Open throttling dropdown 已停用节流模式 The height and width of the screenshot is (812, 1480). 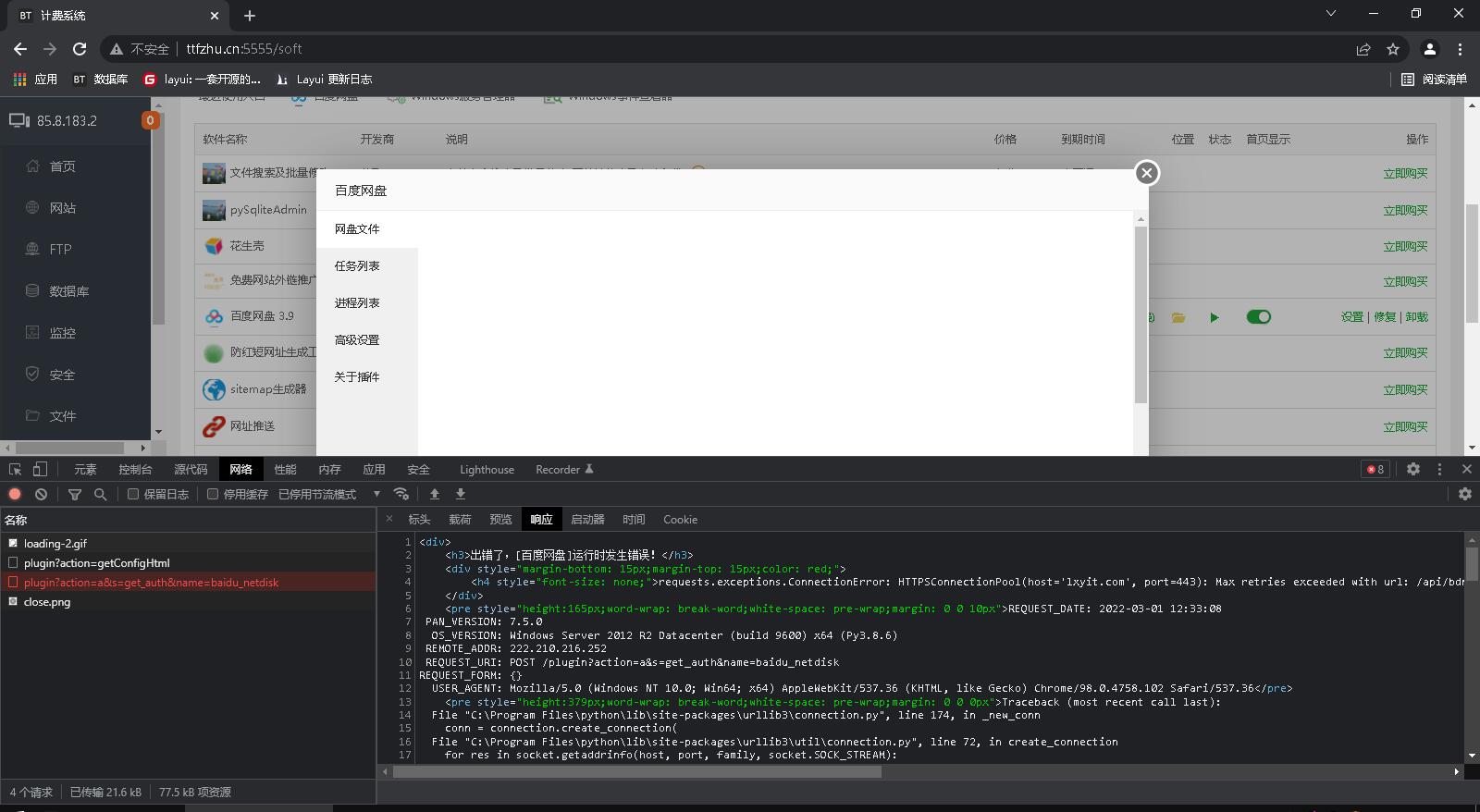click(x=329, y=494)
